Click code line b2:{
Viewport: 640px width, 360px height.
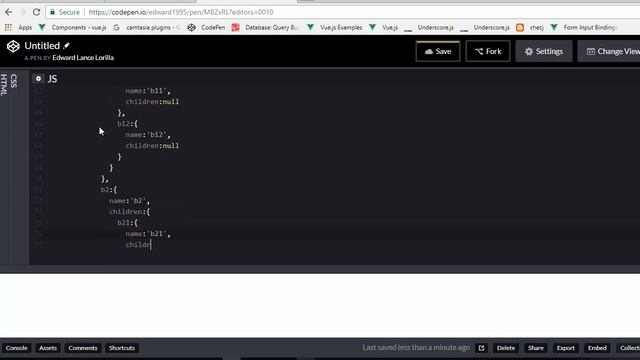[x=109, y=190]
